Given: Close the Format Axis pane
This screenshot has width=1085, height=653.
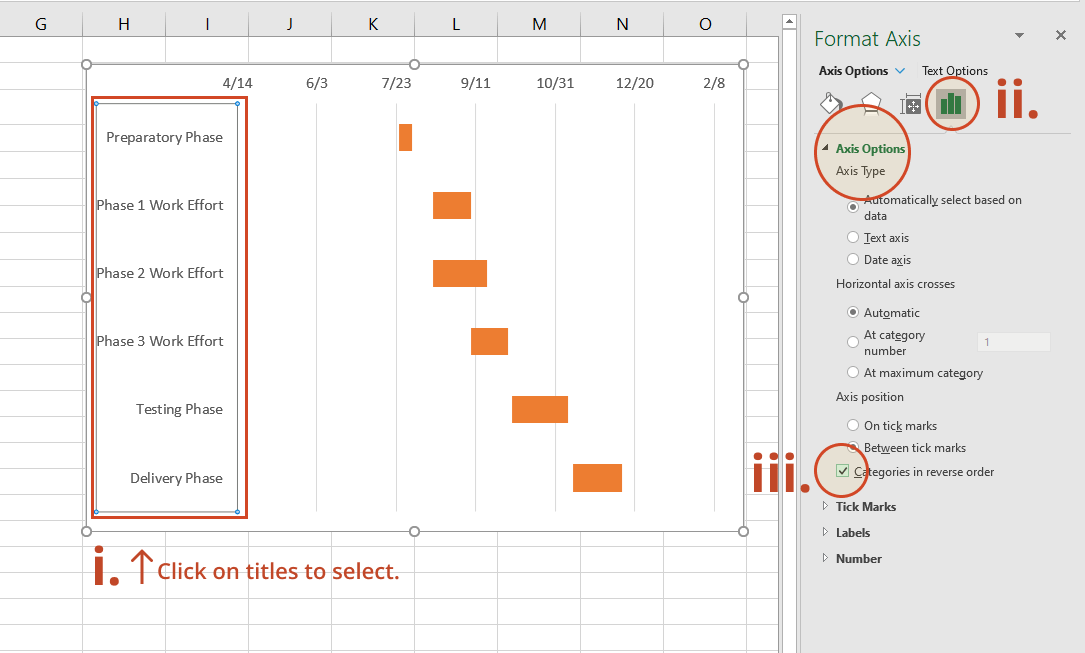Looking at the screenshot, I should click(x=1061, y=35).
